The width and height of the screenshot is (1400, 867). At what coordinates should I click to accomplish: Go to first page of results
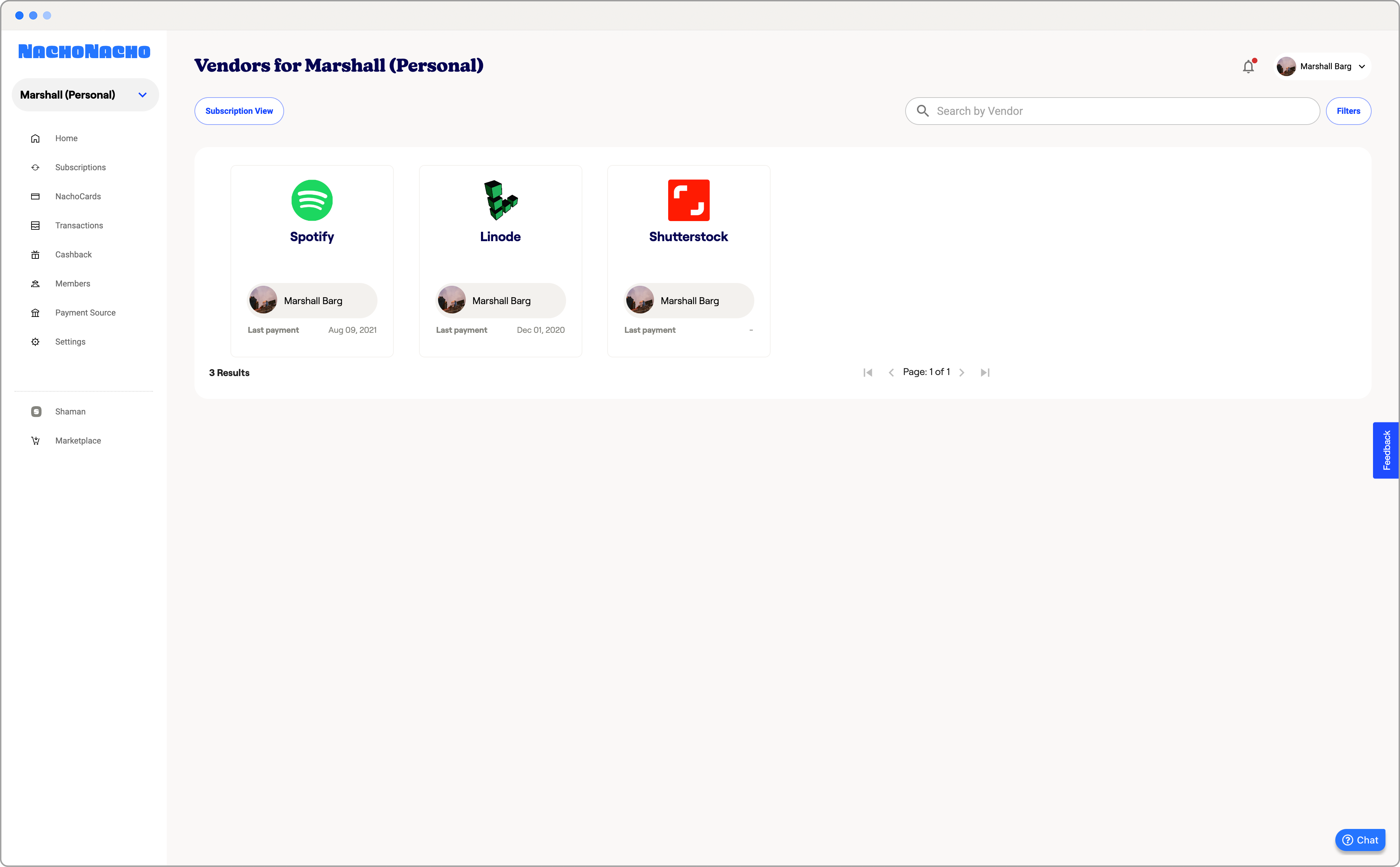click(x=868, y=373)
